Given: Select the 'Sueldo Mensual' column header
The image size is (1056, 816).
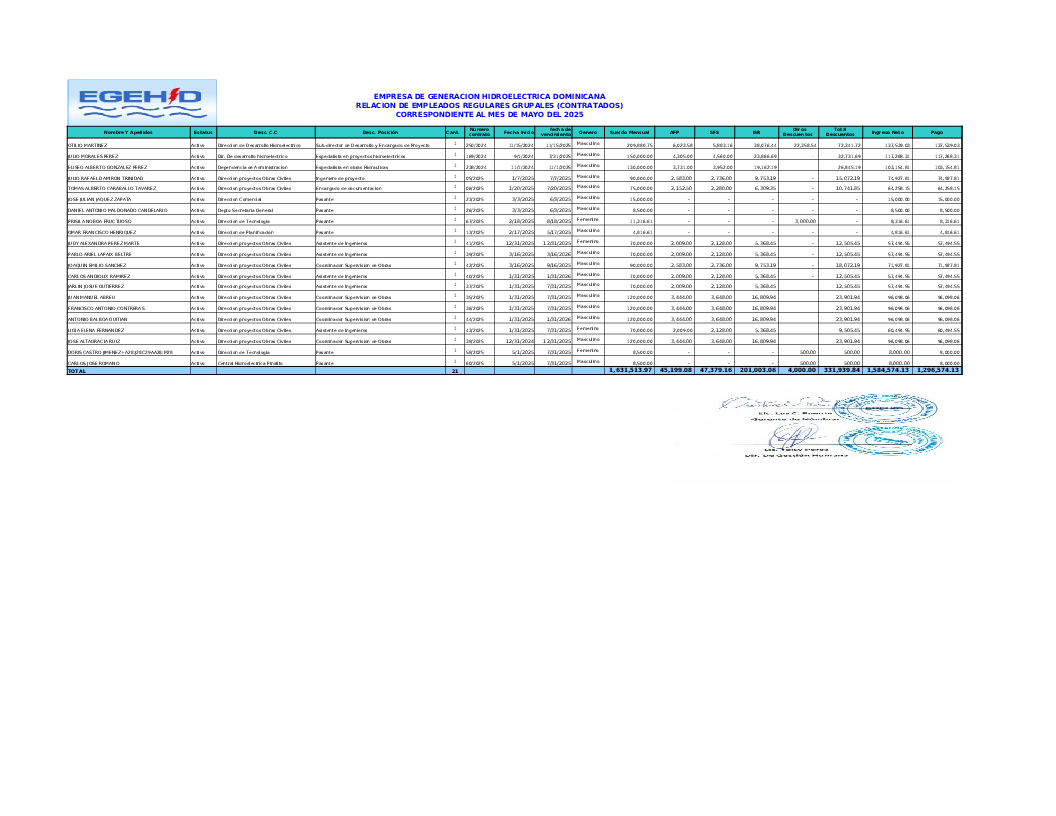Looking at the screenshot, I should (630, 132).
